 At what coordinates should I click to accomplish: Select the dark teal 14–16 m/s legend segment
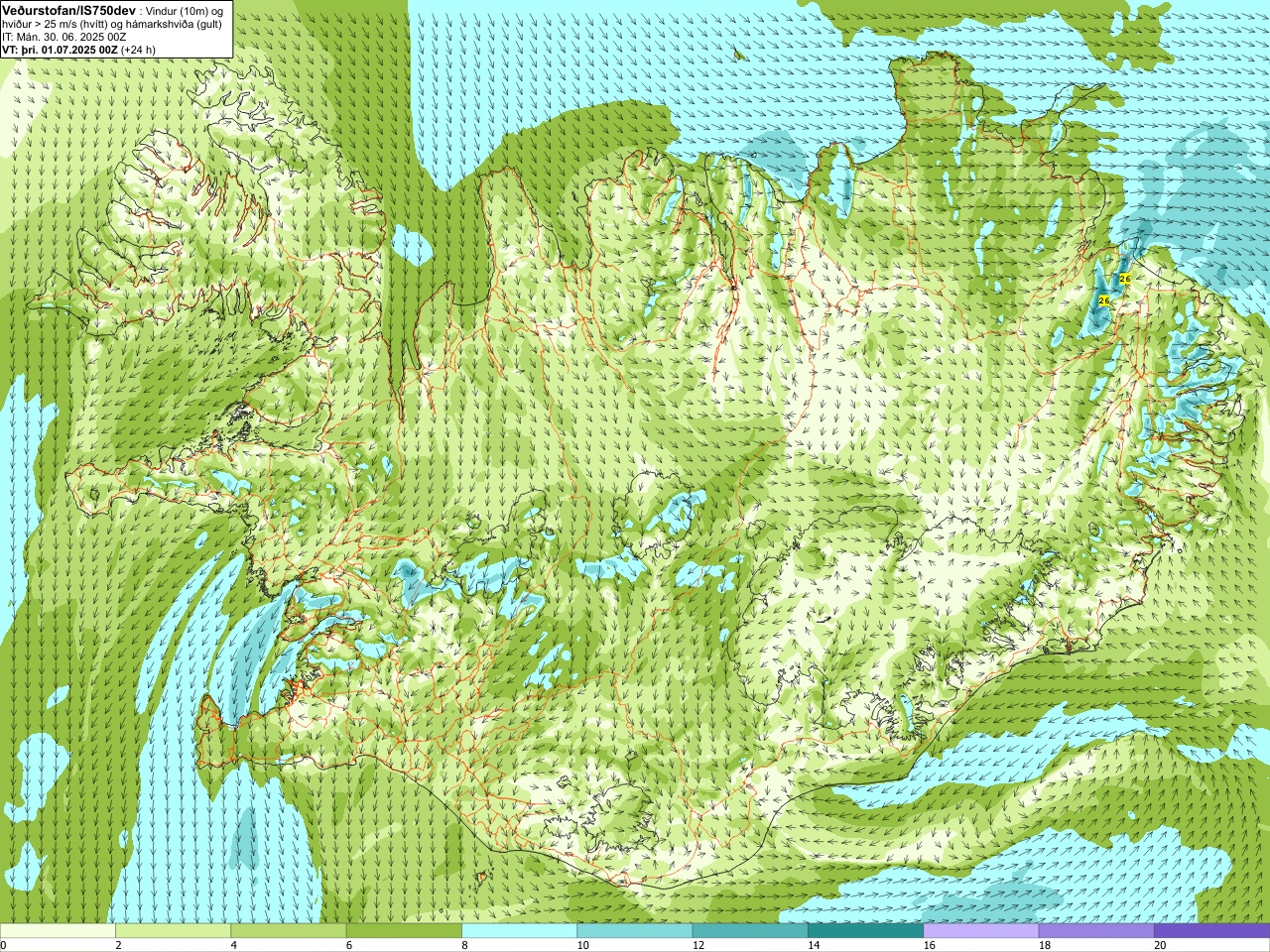click(x=865, y=931)
